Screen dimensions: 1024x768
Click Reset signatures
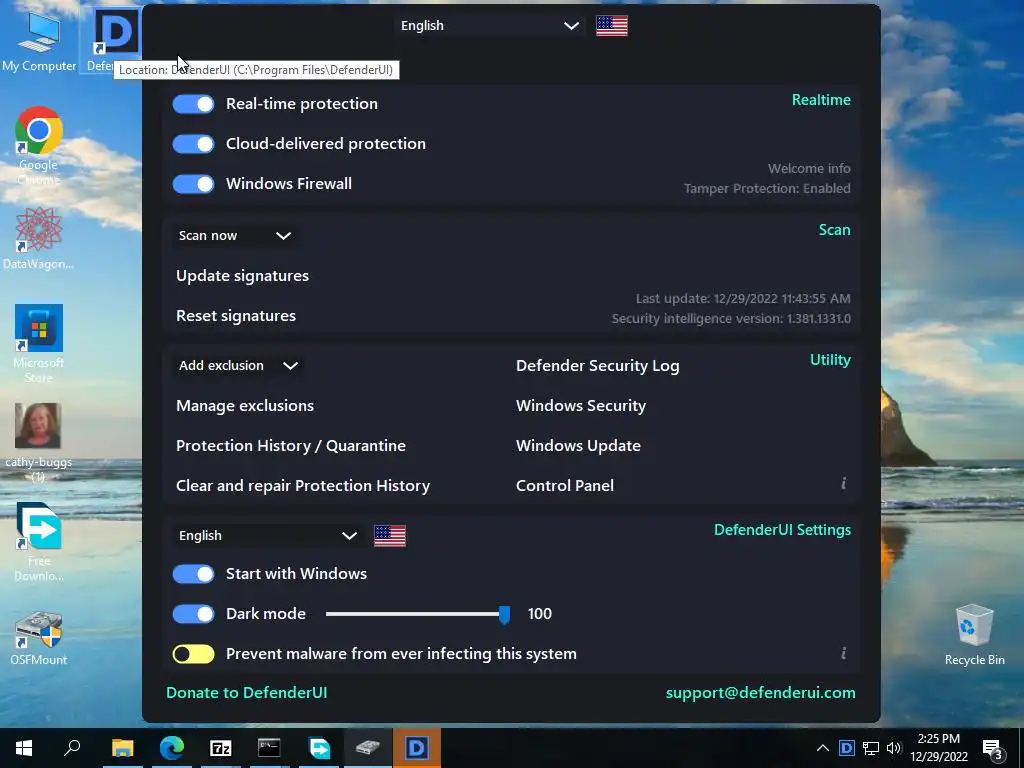point(236,315)
